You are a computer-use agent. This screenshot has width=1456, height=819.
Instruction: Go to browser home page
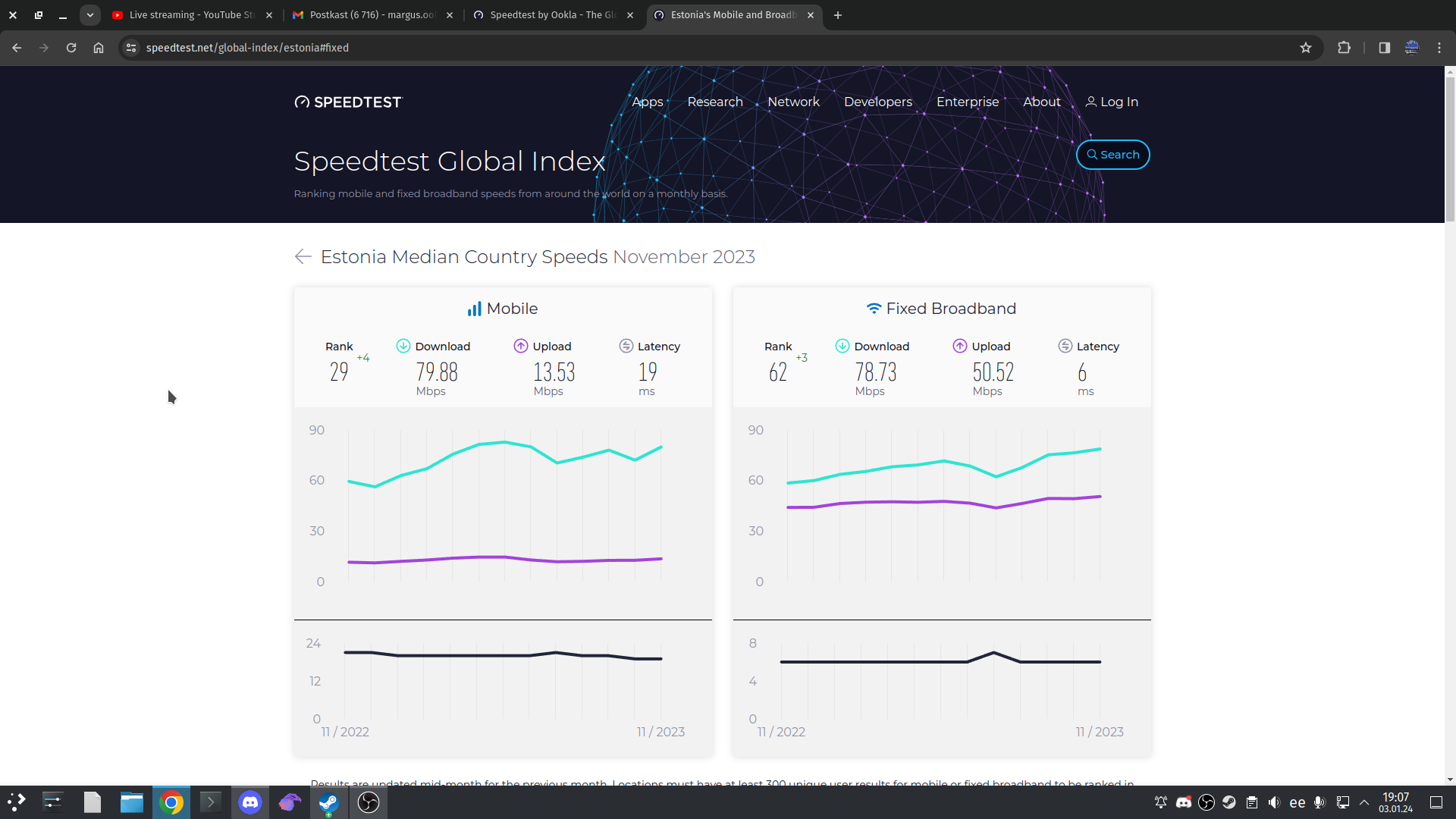pyautogui.click(x=99, y=48)
